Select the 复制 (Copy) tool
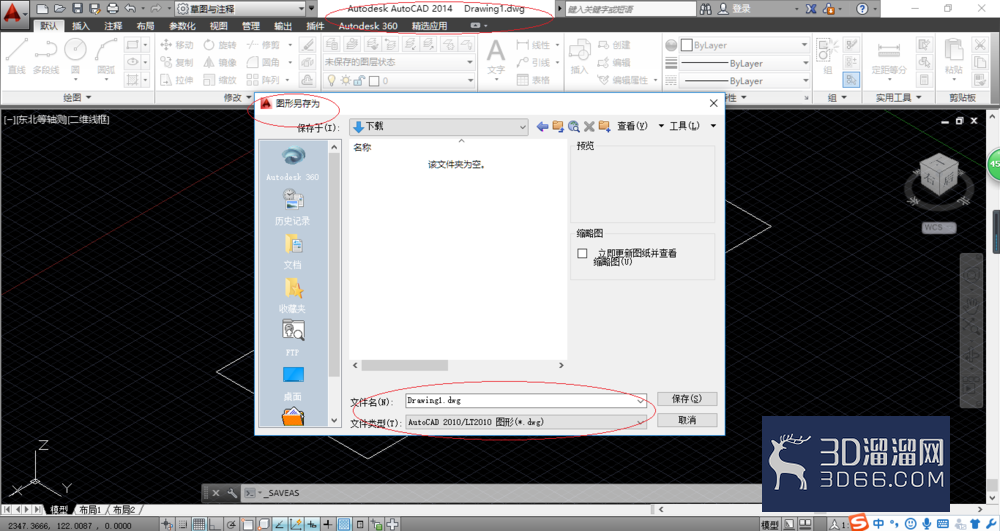 click(x=177, y=62)
